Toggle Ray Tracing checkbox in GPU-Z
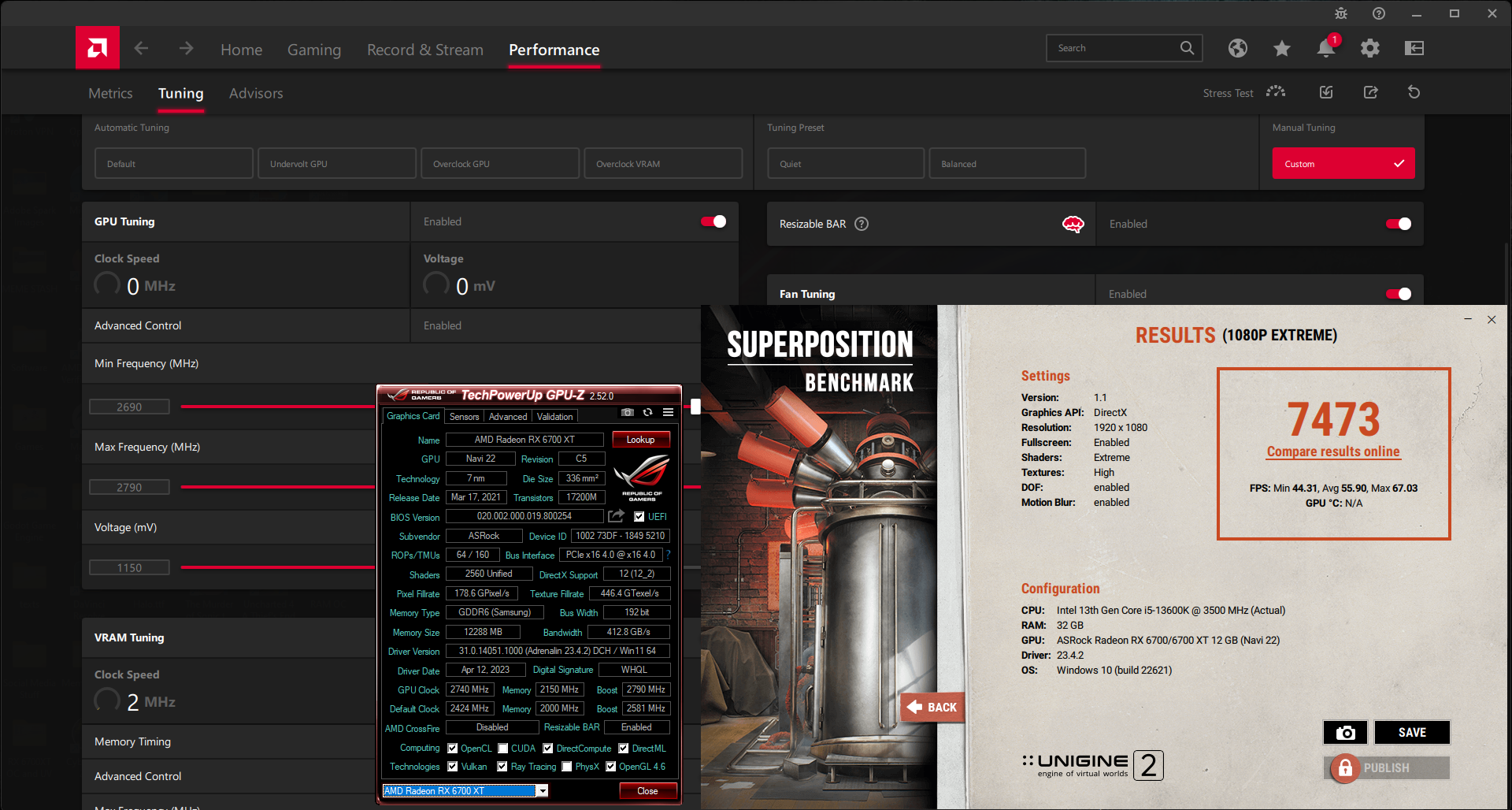 pyautogui.click(x=502, y=767)
